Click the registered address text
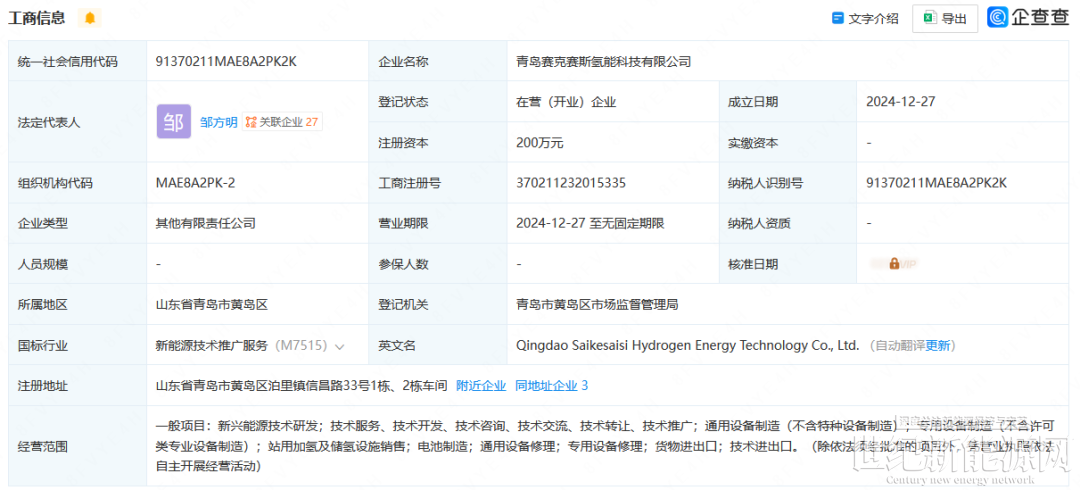Image resolution: width=1080 pixels, height=490 pixels. coord(301,386)
